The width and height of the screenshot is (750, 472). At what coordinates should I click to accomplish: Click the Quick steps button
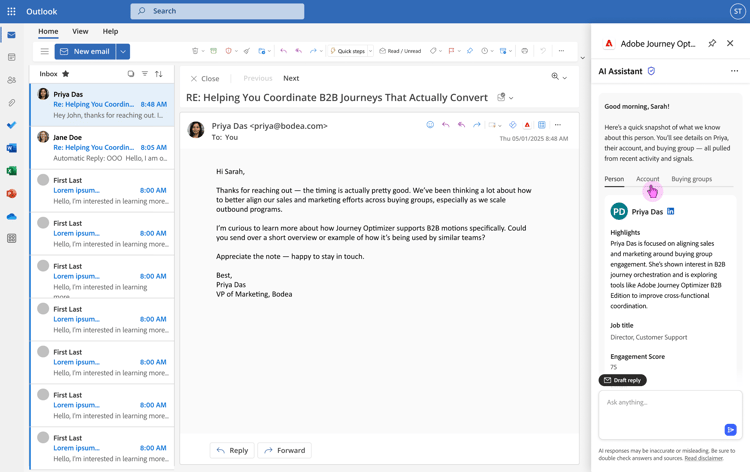348,51
